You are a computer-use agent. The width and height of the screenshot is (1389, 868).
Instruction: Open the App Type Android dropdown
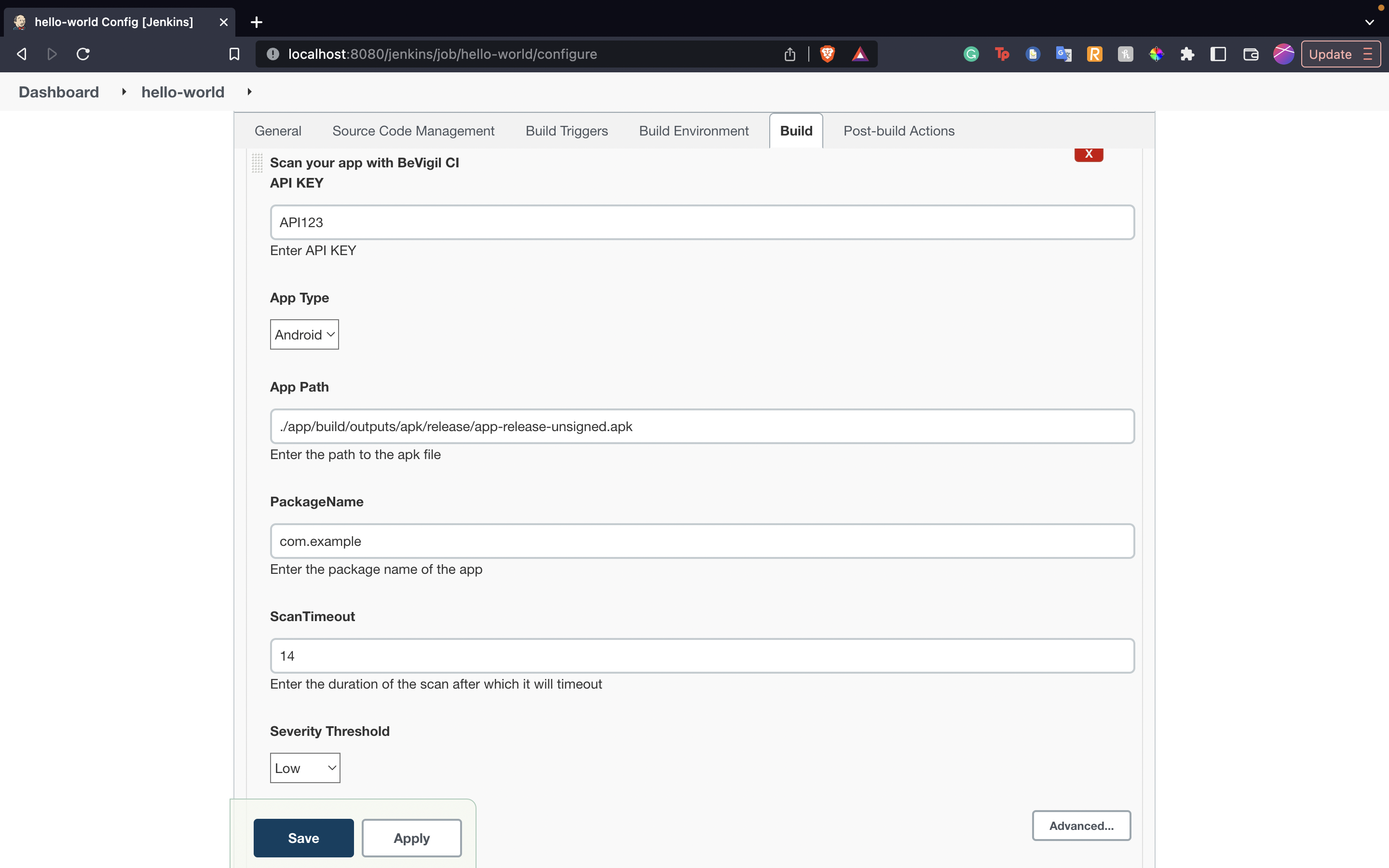[x=304, y=334]
